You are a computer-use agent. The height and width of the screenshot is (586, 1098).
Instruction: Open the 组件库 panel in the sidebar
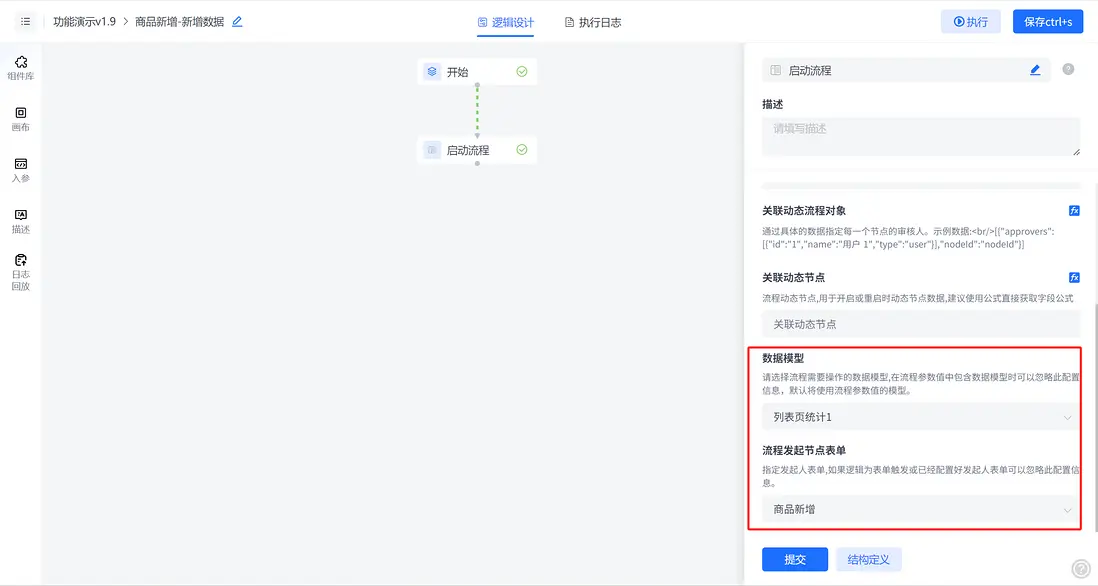pyautogui.click(x=20, y=65)
